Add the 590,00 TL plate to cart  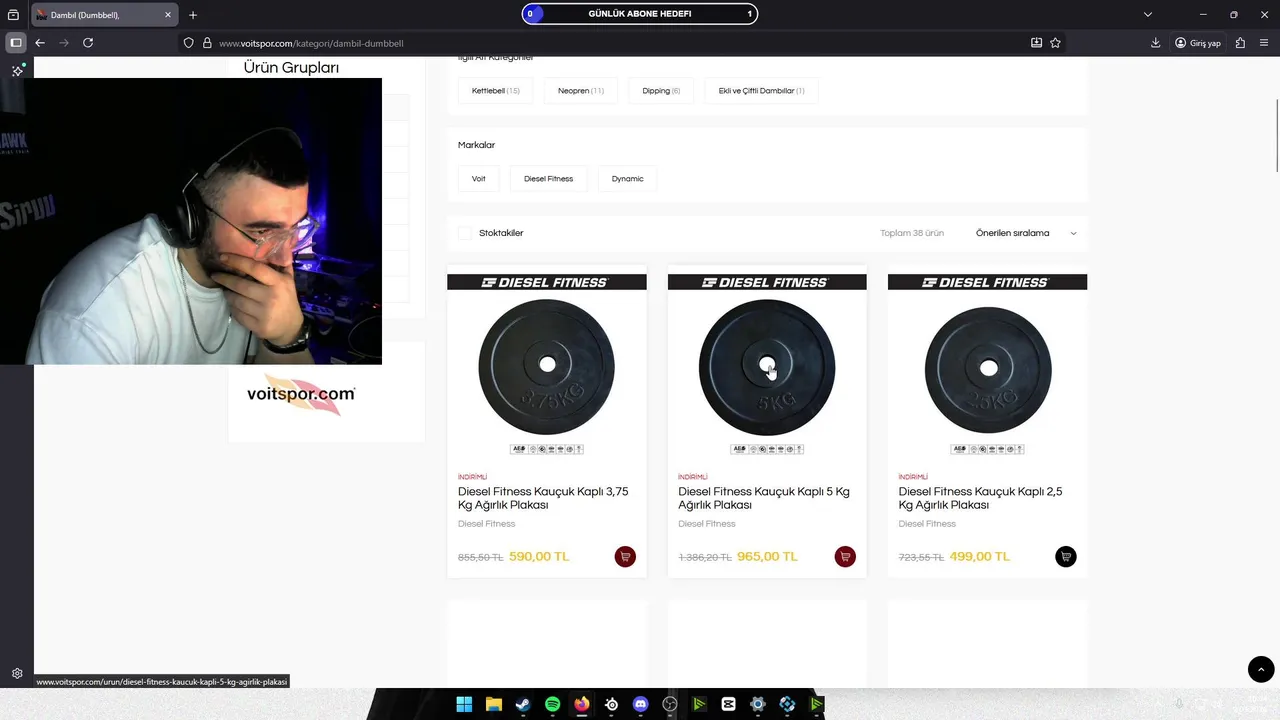625,557
